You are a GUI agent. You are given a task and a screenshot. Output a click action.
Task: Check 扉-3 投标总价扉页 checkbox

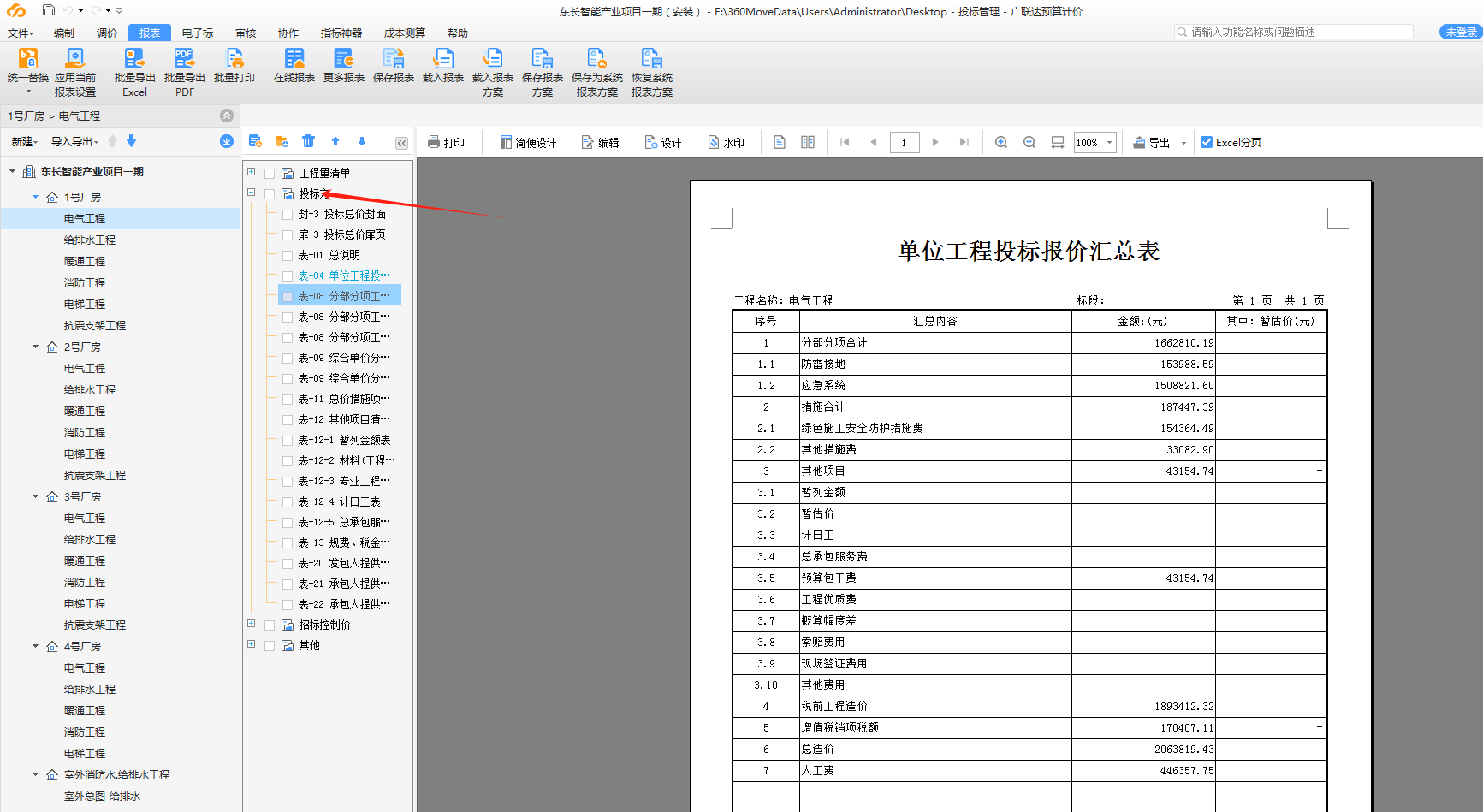point(288,234)
